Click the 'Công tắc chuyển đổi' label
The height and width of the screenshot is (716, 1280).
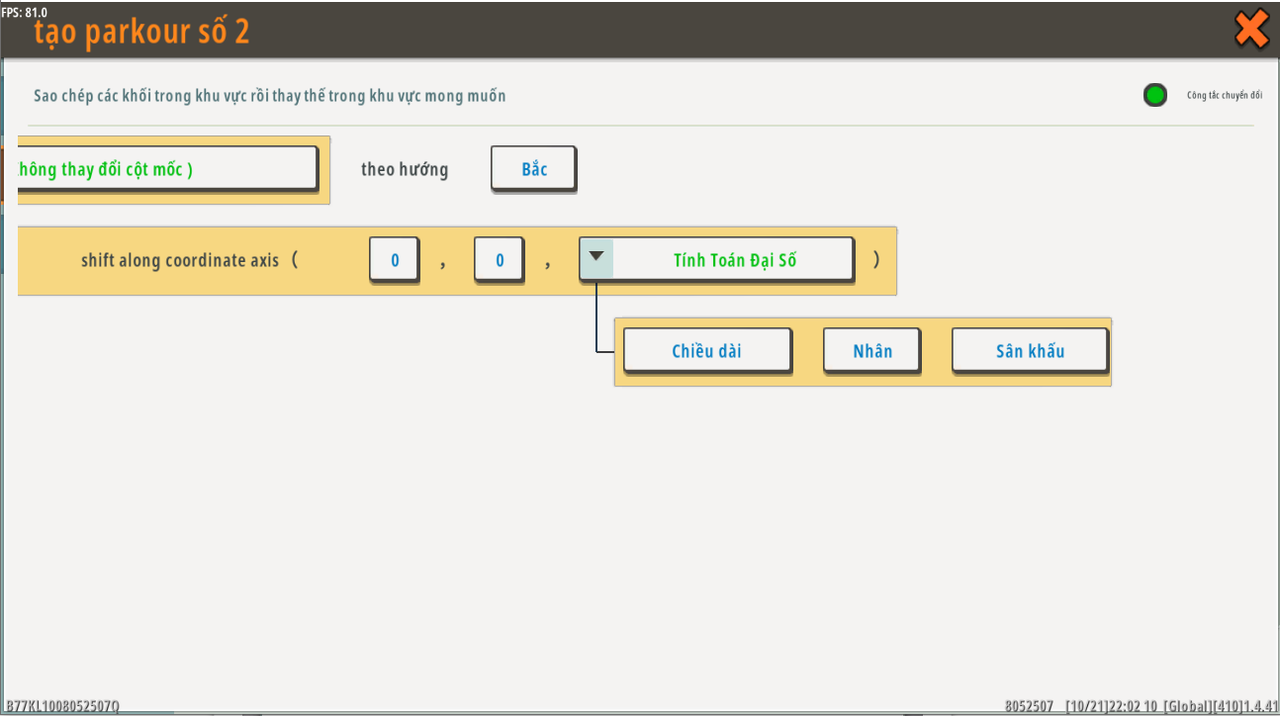pos(1224,96)
